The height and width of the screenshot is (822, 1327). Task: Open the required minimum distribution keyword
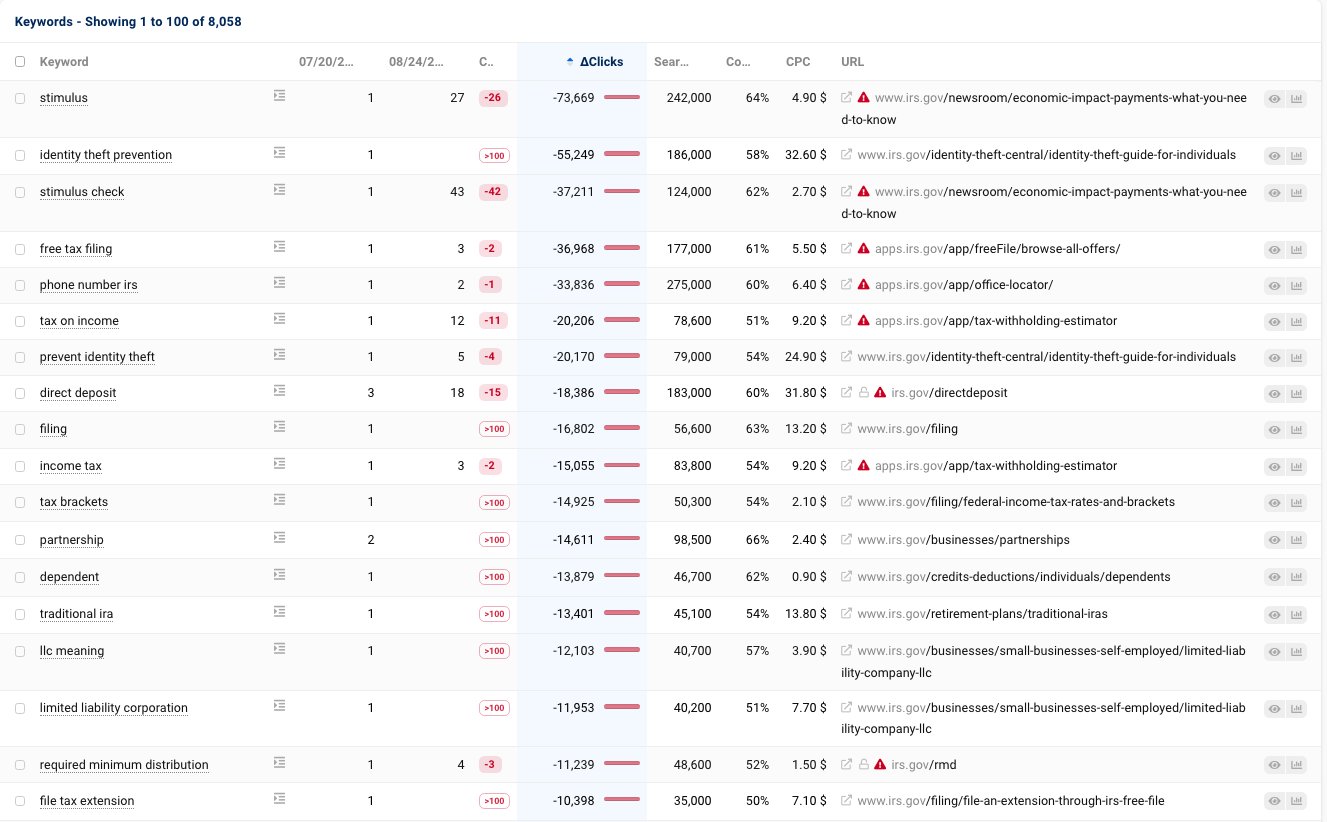pos(124,765)
